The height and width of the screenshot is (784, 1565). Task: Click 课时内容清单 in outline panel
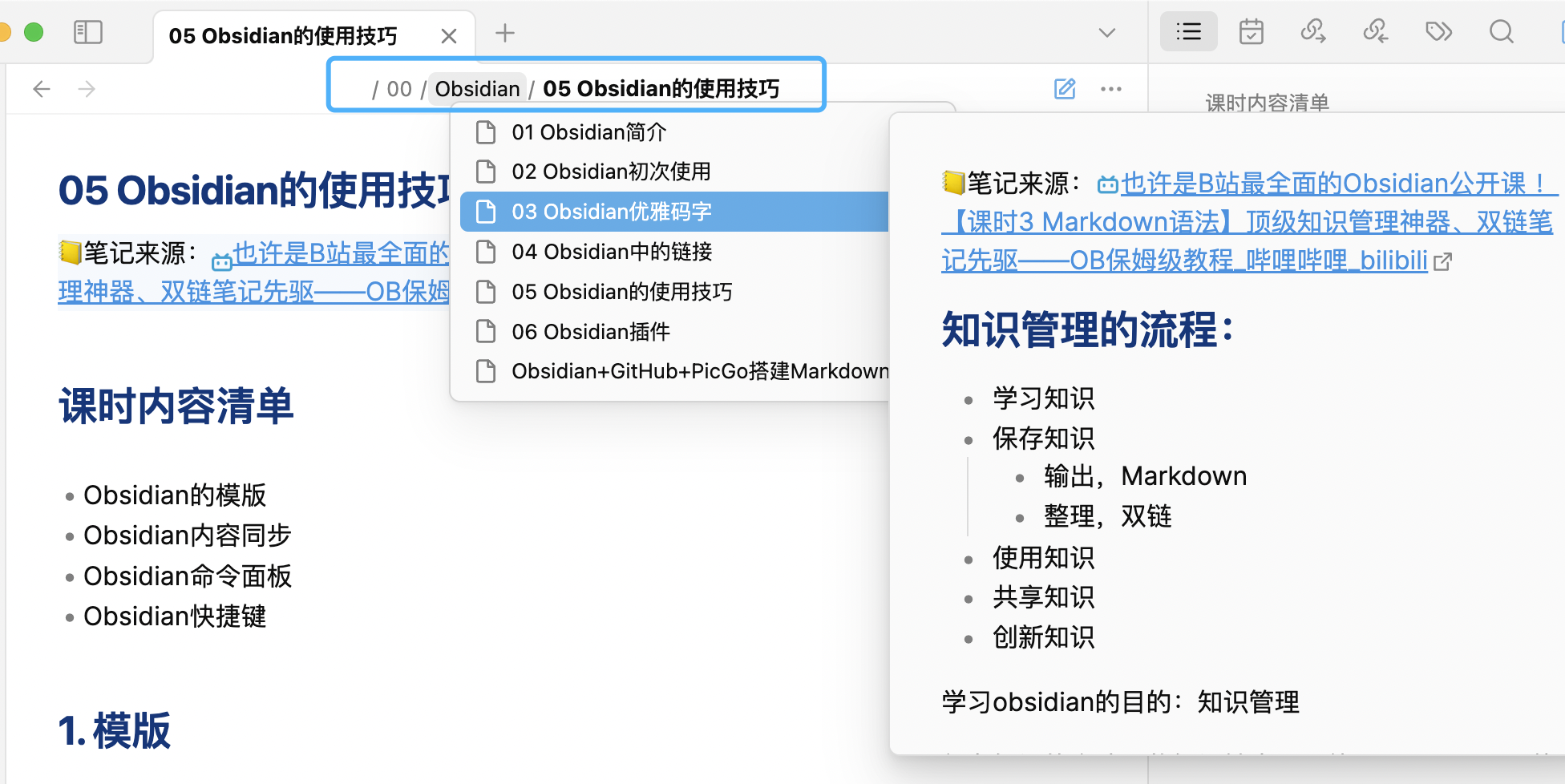click(1268, 103)
